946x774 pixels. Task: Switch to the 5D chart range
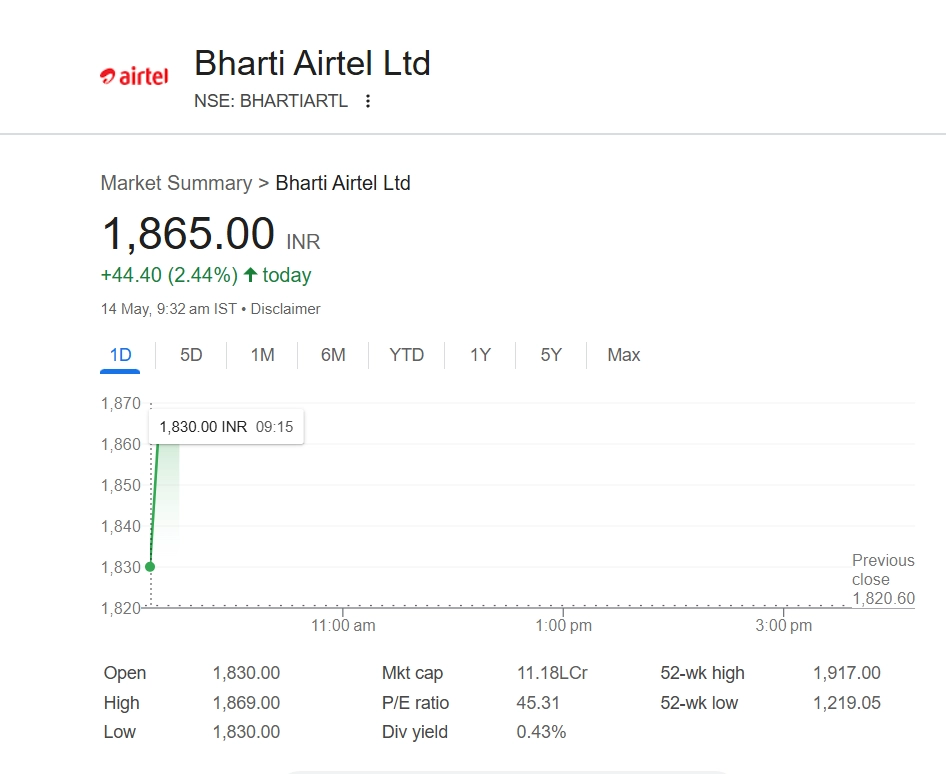tap(191, 355)
